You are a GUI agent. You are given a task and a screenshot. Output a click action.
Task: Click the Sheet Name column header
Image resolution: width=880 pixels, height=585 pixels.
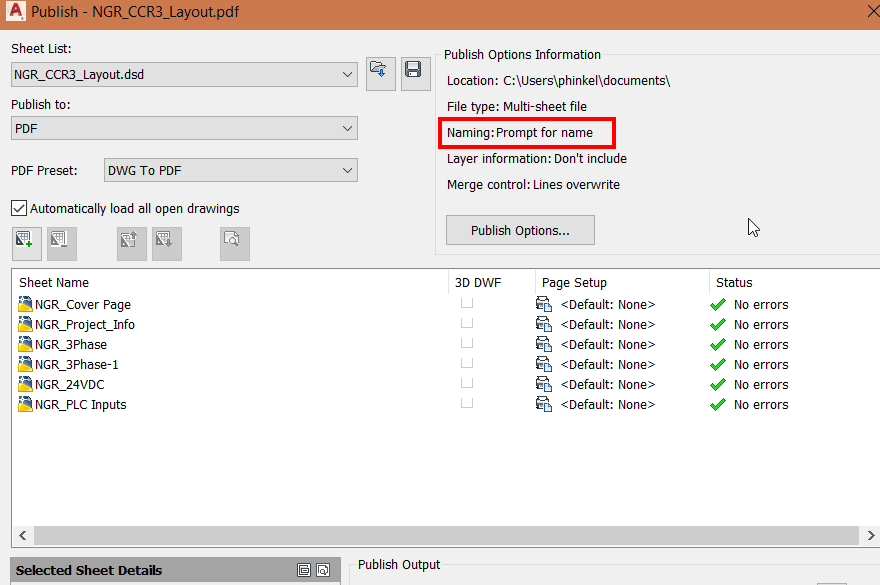(x=53, y=282)
